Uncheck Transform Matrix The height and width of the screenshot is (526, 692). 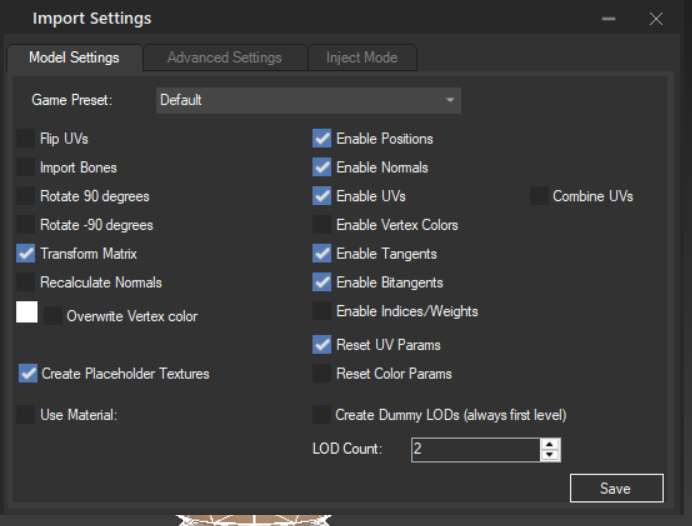(26, 253)
